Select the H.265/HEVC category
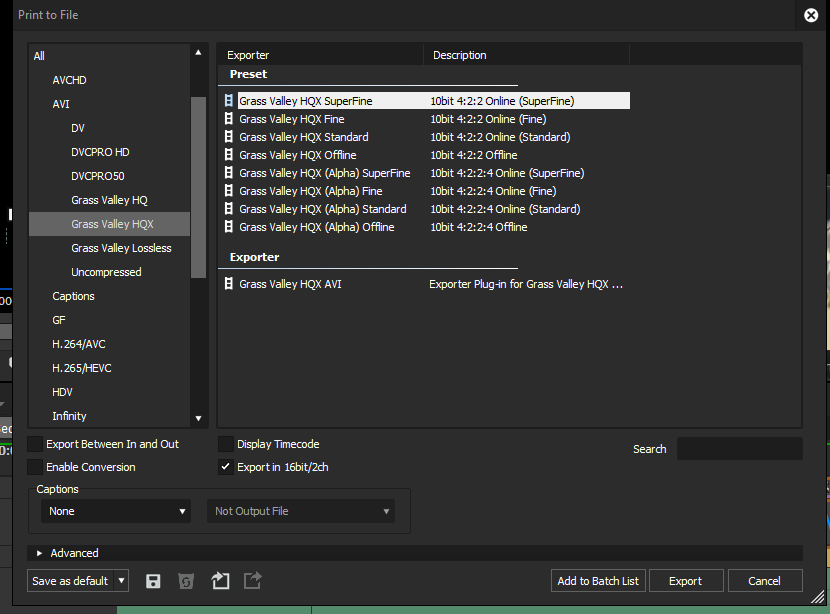 (x=82, y=368)
